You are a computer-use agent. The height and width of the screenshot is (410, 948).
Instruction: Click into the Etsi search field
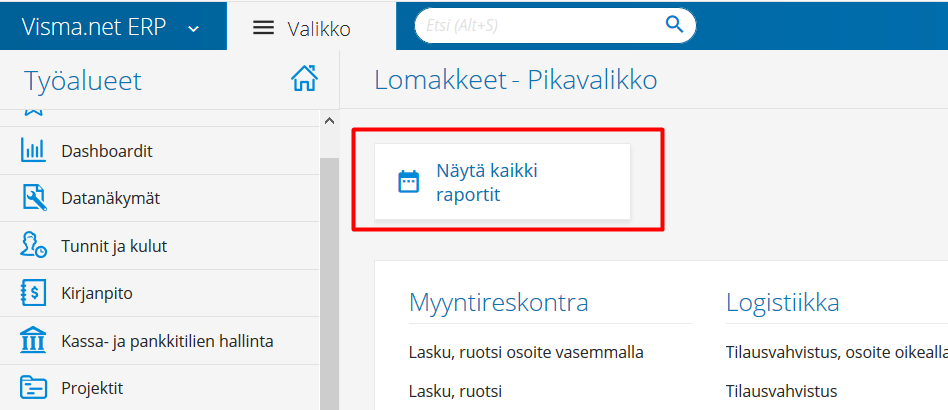(x=540, y=25)
